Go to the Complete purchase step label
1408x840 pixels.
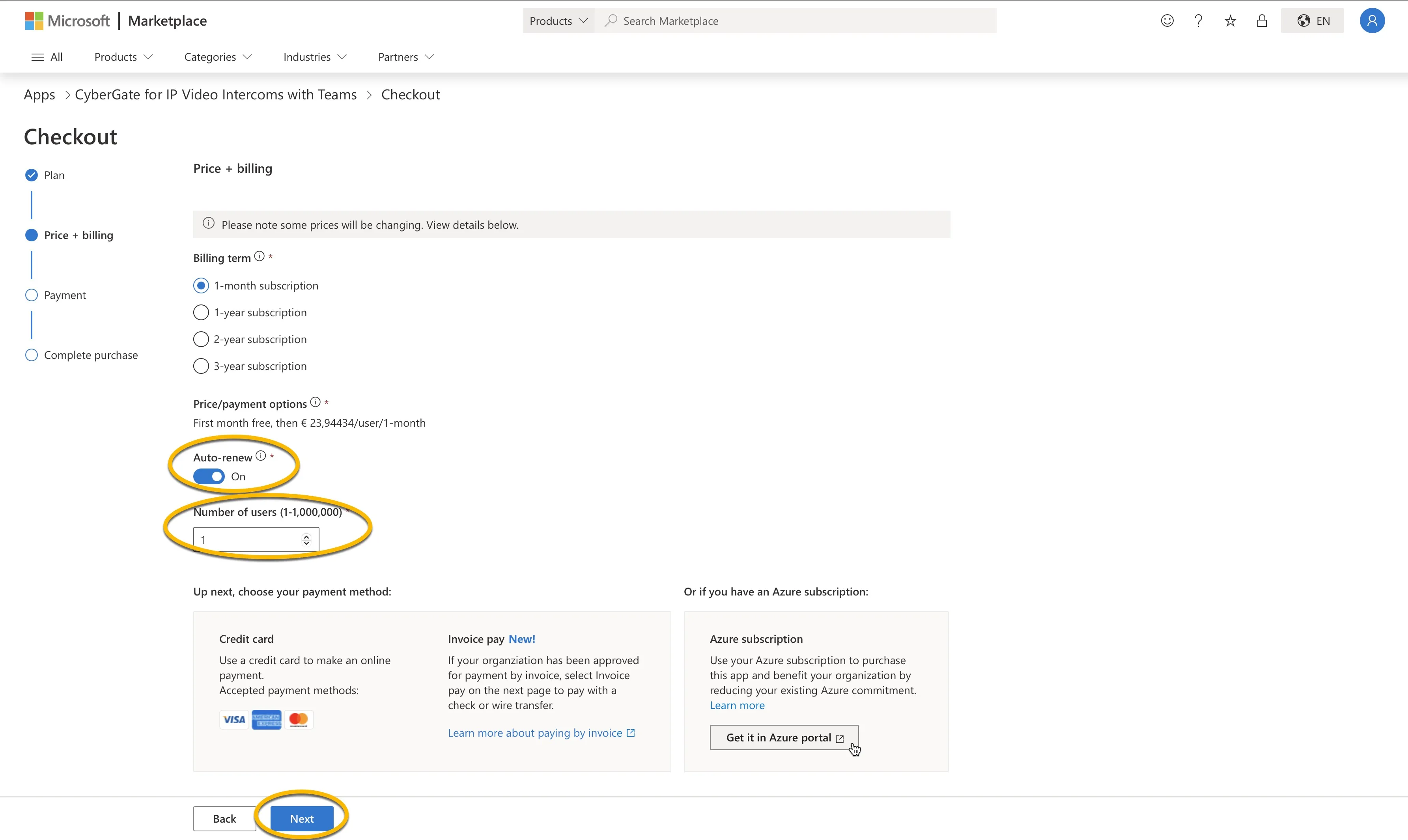[x=91, y=355]
